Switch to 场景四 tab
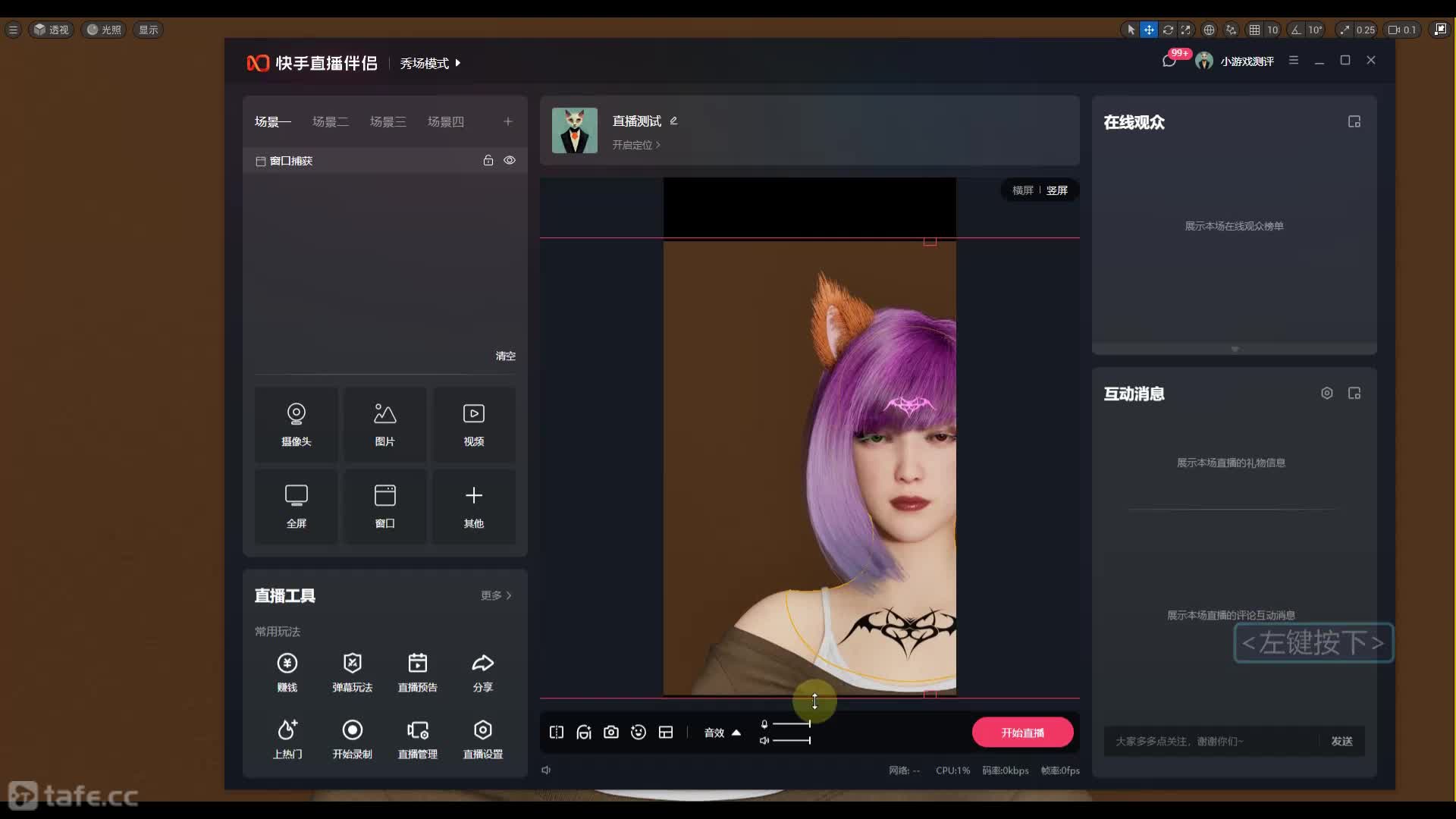This screenshot has height=819, width=1456. click(x=445, y=122)
